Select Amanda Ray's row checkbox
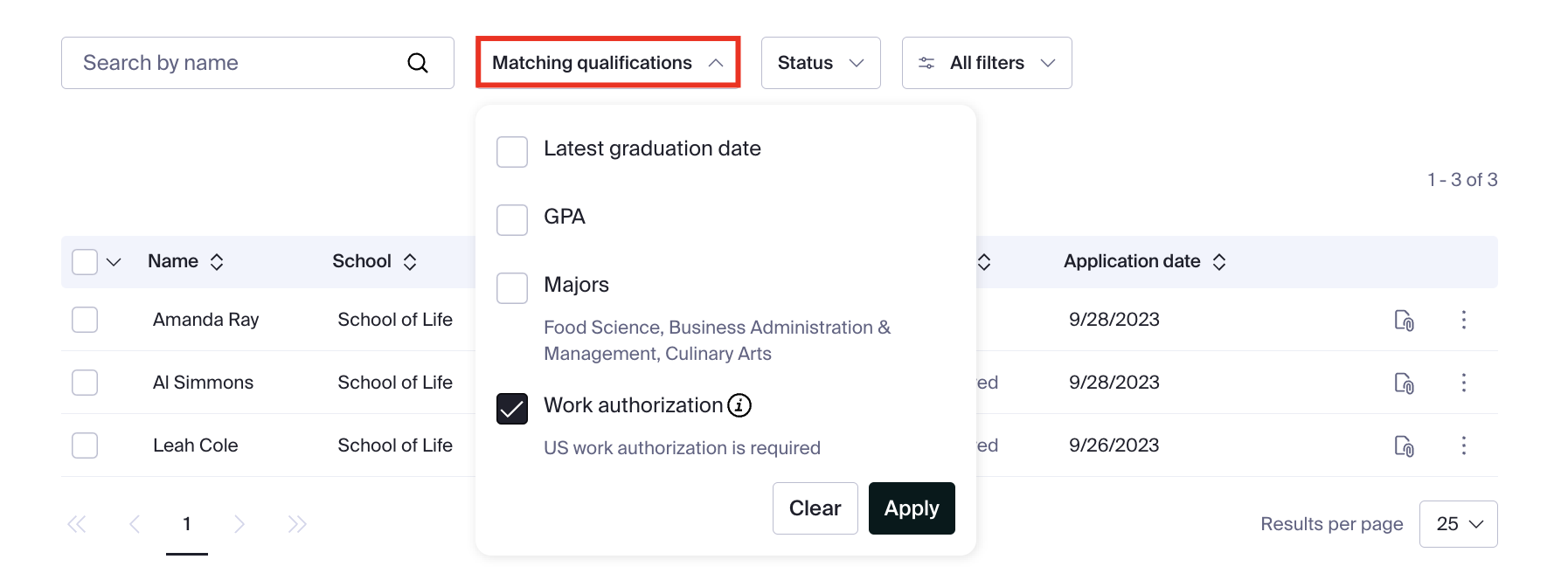 [85, 320]
